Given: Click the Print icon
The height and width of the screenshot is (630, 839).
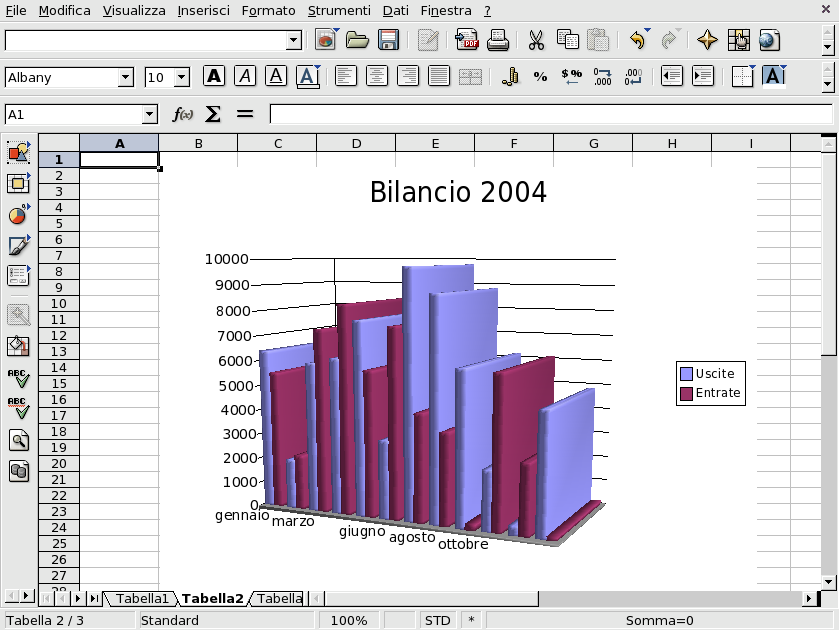Looking at the screenshot, I should coord(498,40).
